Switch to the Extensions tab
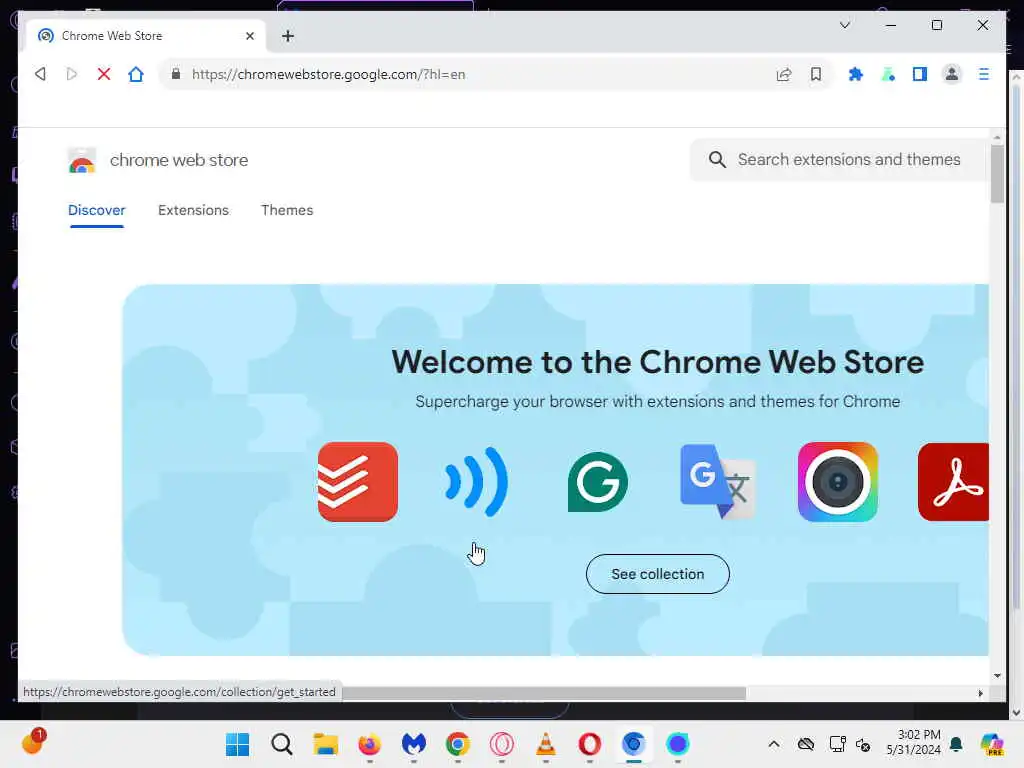Image resolution: width=1024 pixels, height=768 pixels. (x=193, y=210)
